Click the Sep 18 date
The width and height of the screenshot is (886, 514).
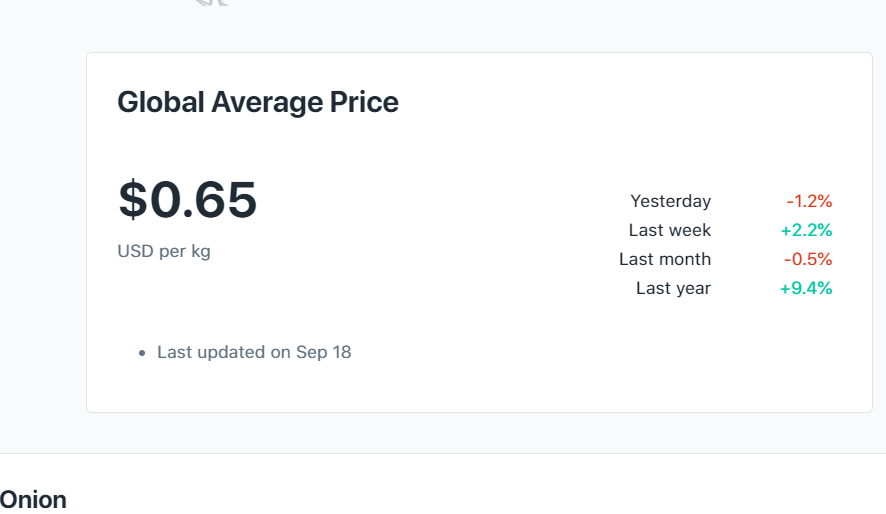[x=324, y=352]
